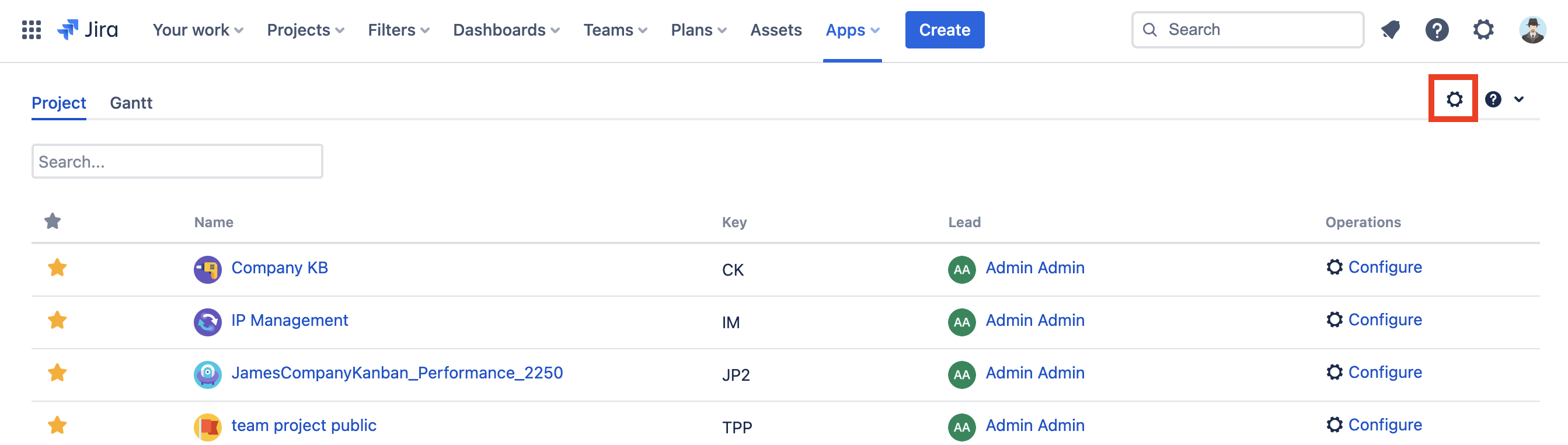
Task: Open the top bar help icon
Action: [1437, 30]
